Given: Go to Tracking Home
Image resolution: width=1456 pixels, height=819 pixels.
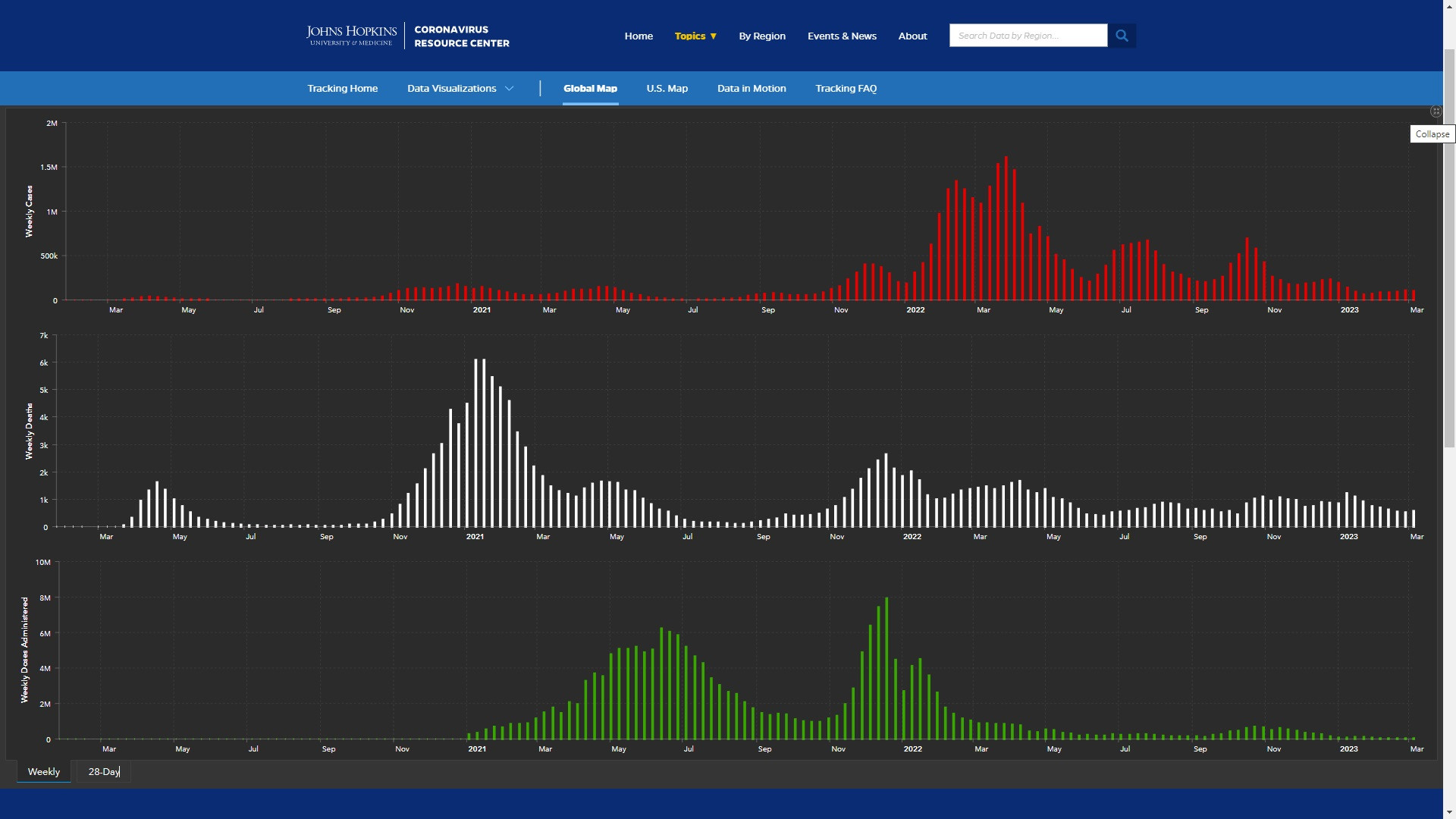Looking at the screenshot, I should (x=342, y=89).
